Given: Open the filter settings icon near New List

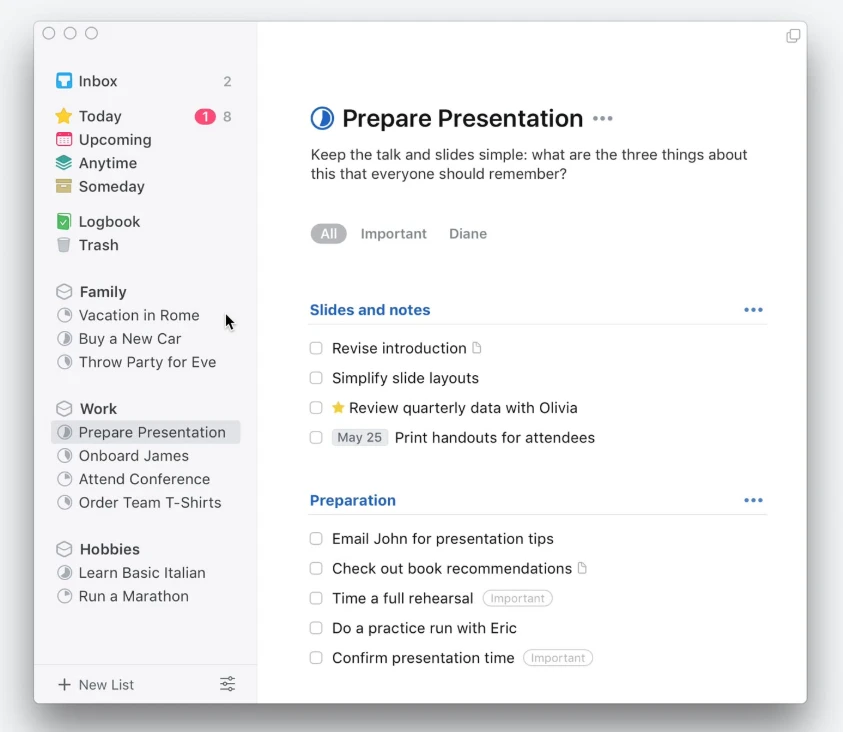Looking at the screenshot, I should click(x=227, y=684).
